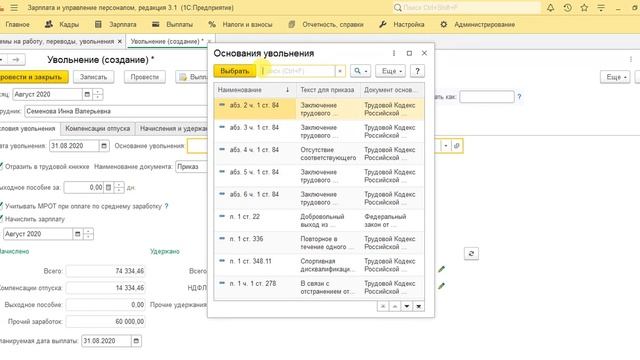This screenshot has width=640, height=360.
Task: Click the refresh recalculation icon
Action: [x=471, y=253]
